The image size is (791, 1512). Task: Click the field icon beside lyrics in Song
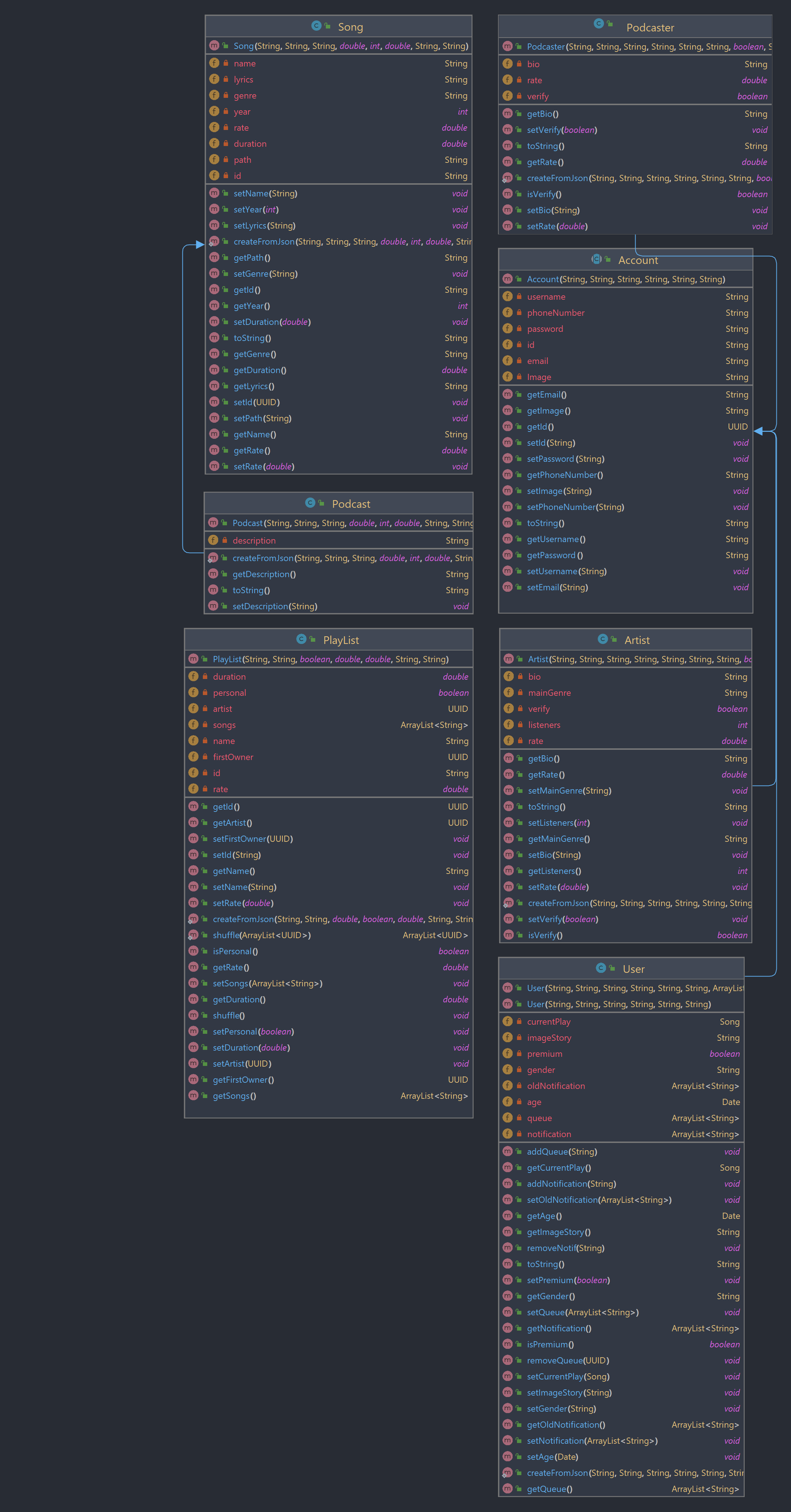(x=214, y=79)
